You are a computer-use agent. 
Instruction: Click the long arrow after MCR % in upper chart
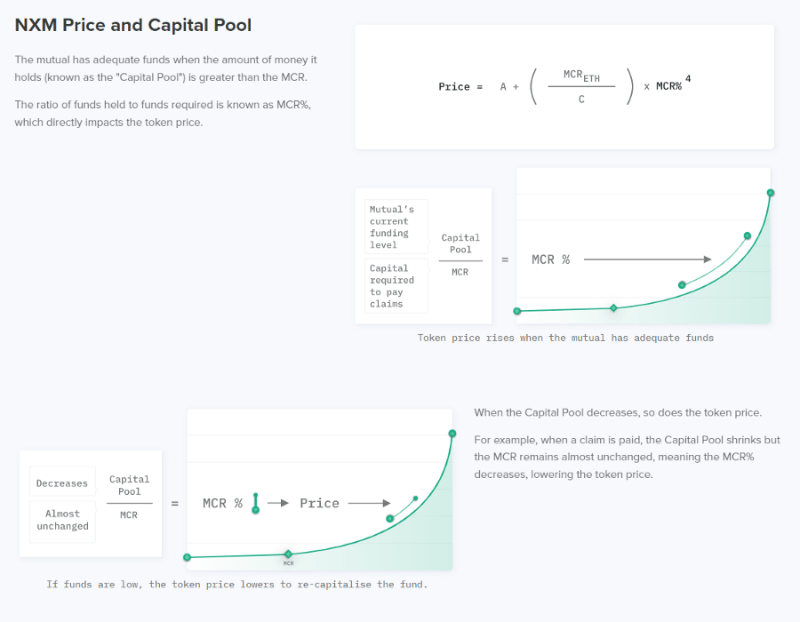pyautogui.click(x=648, y=260)
